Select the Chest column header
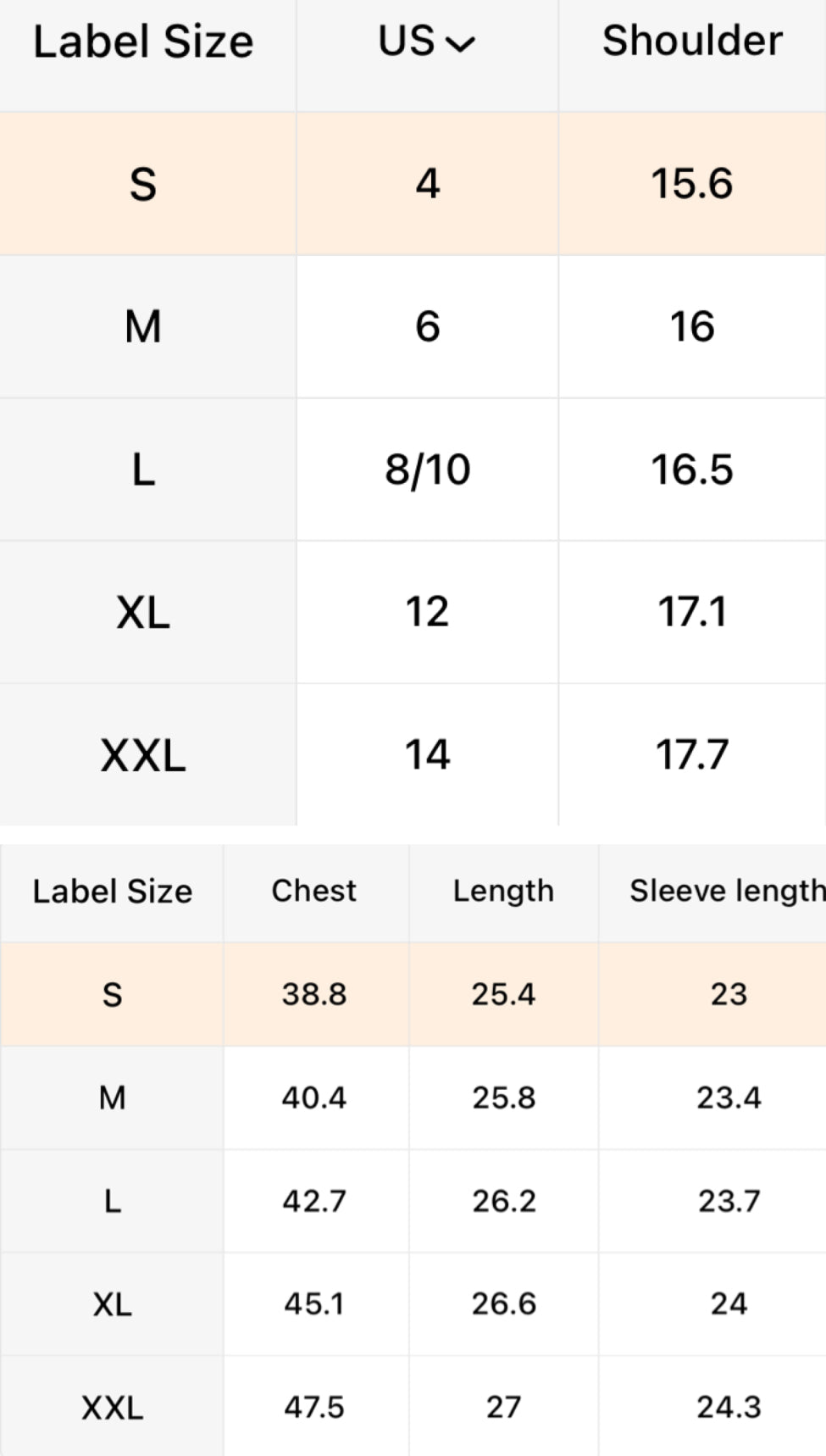The image size is (826, 1456). (x=314, y=891)
